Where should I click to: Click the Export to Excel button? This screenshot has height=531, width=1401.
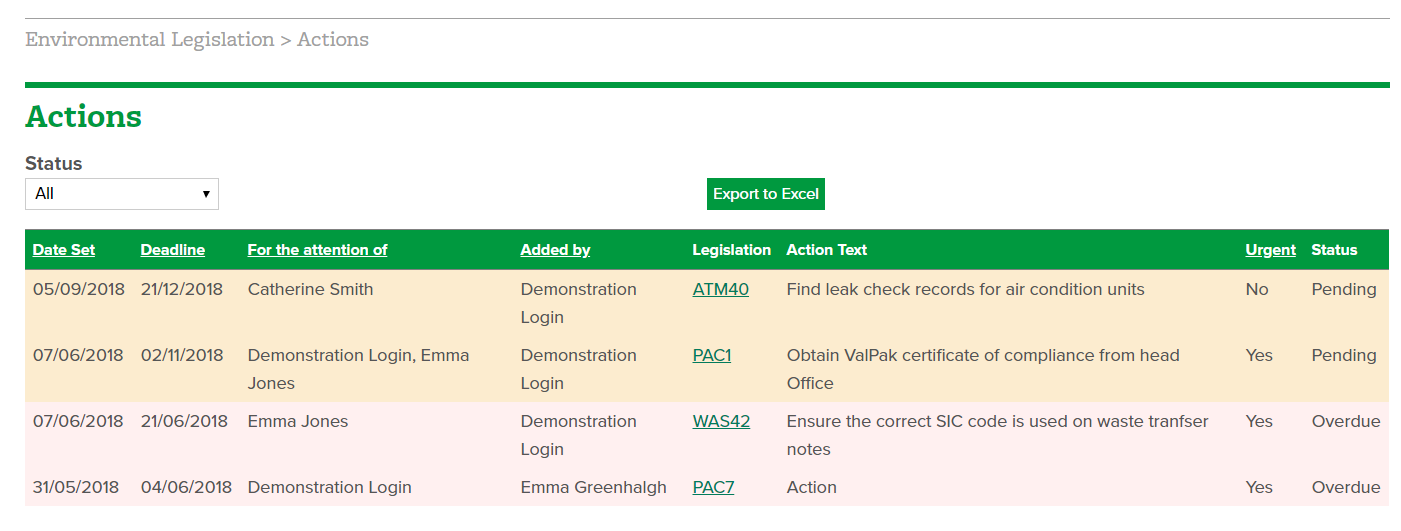766,194
